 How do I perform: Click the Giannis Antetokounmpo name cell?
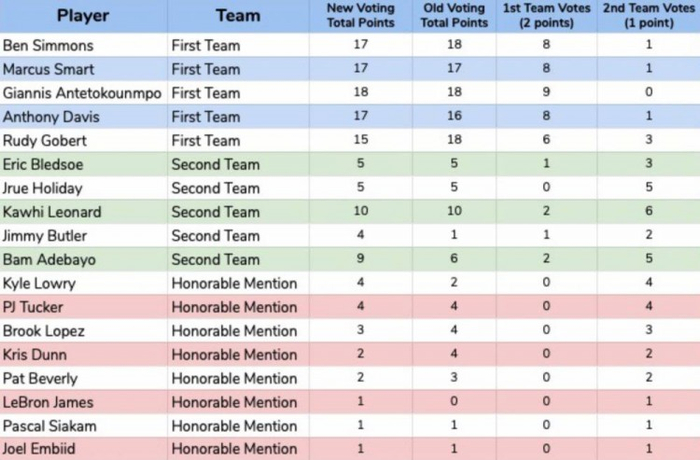84,93
